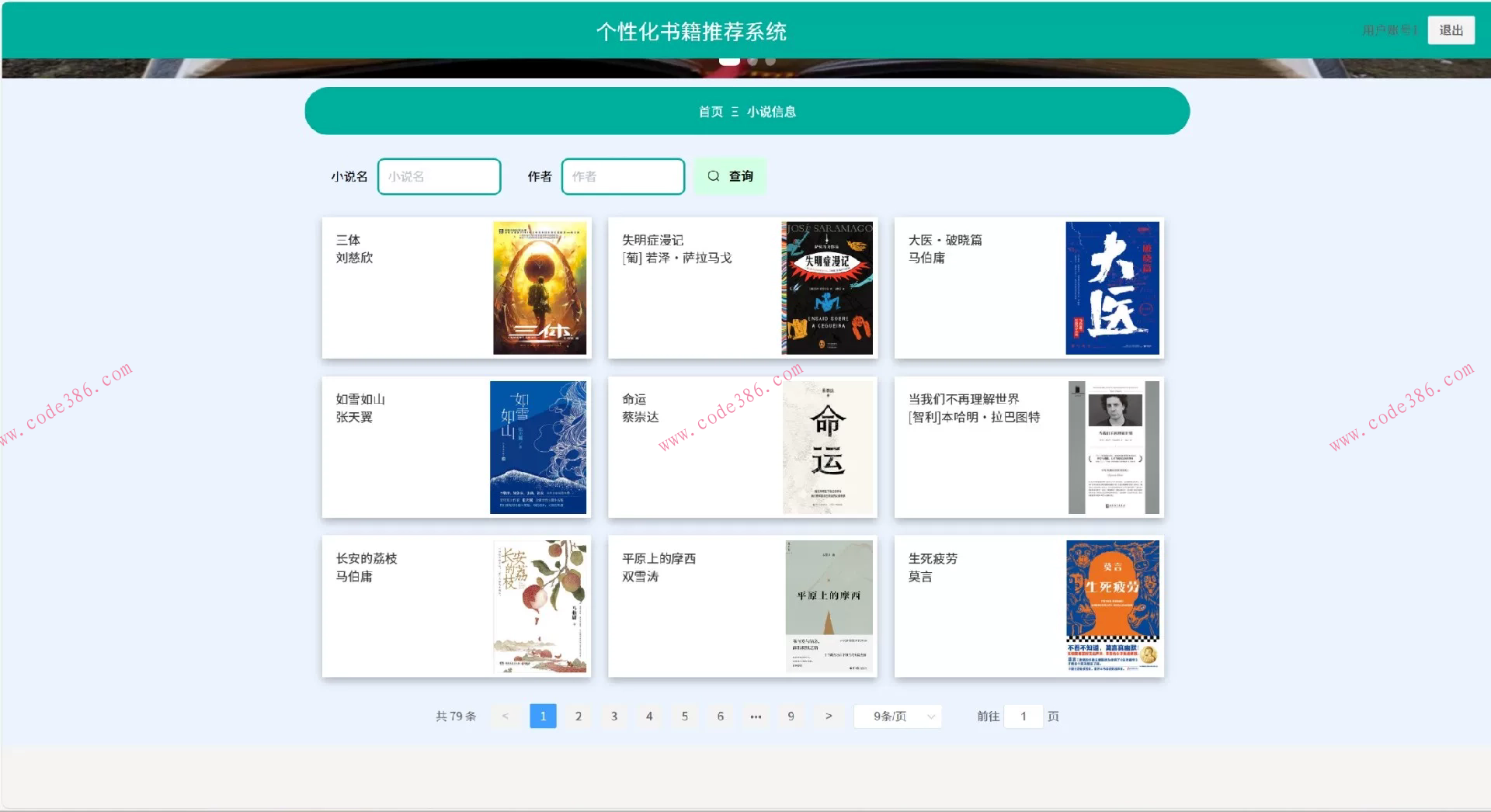
Task: Click the page number box next to 前往
Action: [1024, 716]
